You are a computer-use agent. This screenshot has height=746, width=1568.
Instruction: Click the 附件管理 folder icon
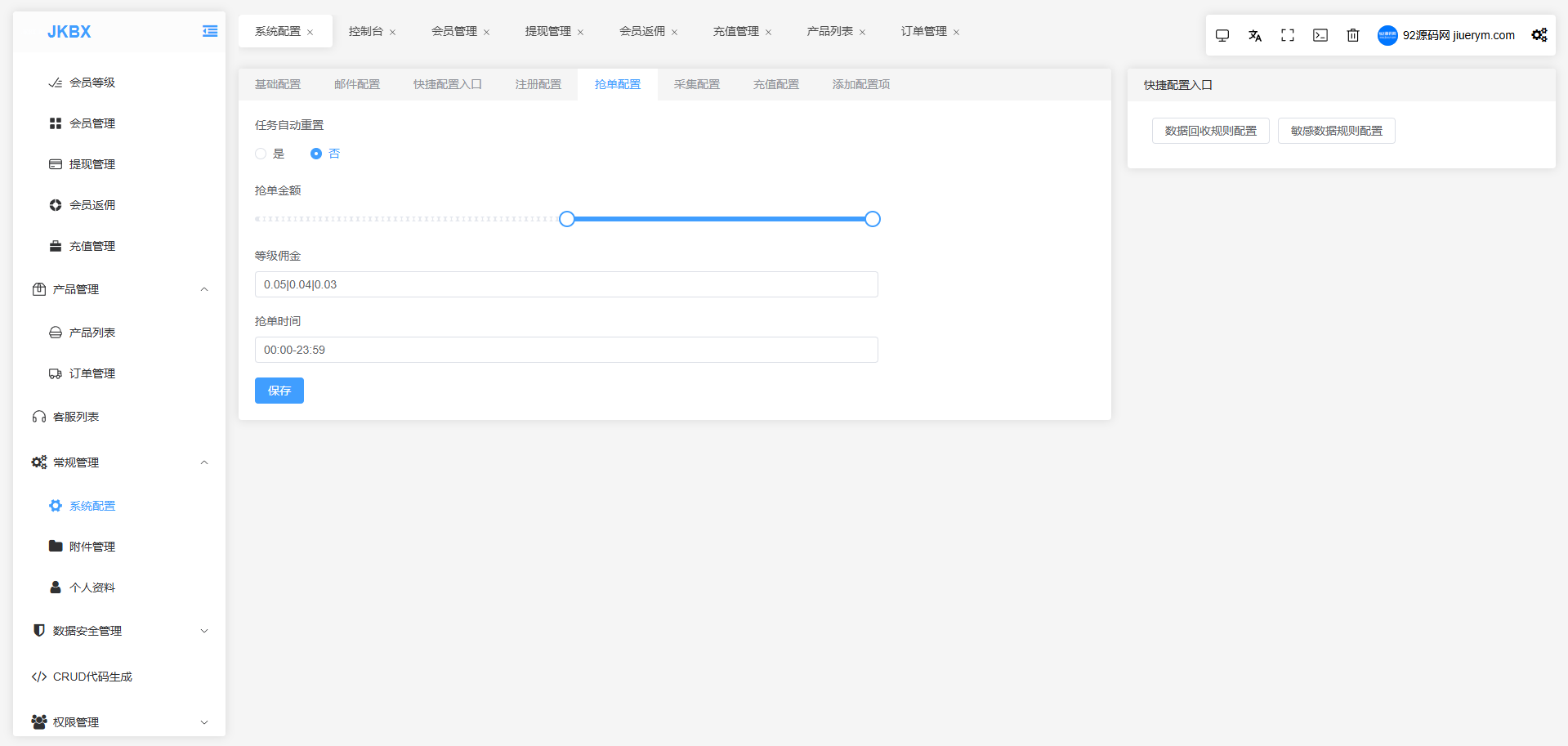[x=56, y=546]
